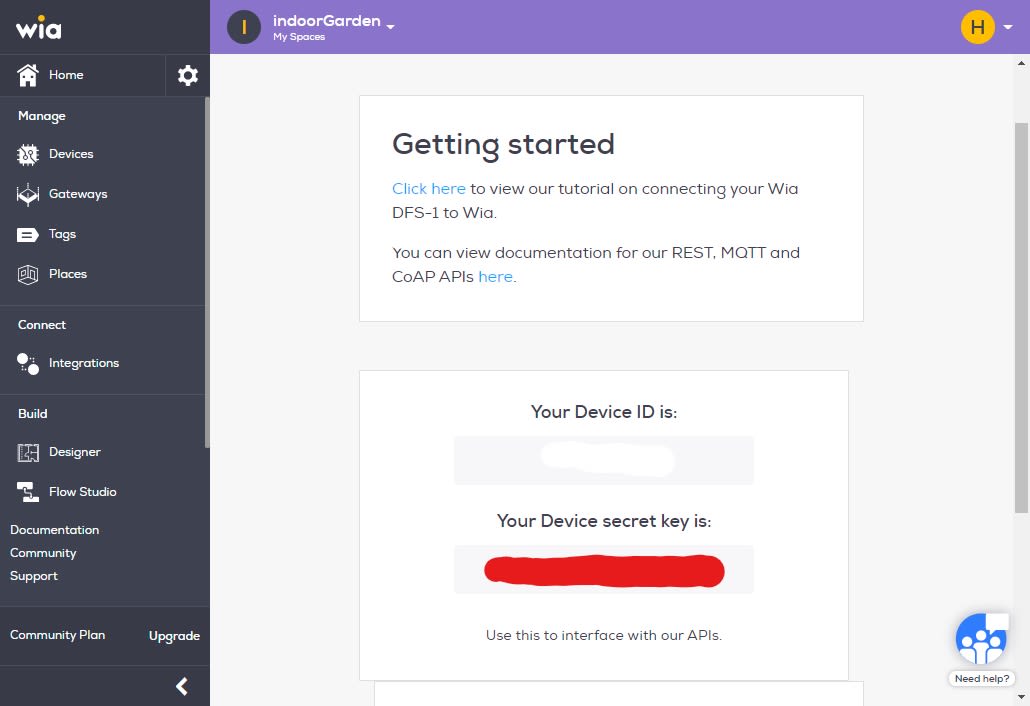
Task: Click the sidebar scrollbar thumb
Action: click(207, 272)
